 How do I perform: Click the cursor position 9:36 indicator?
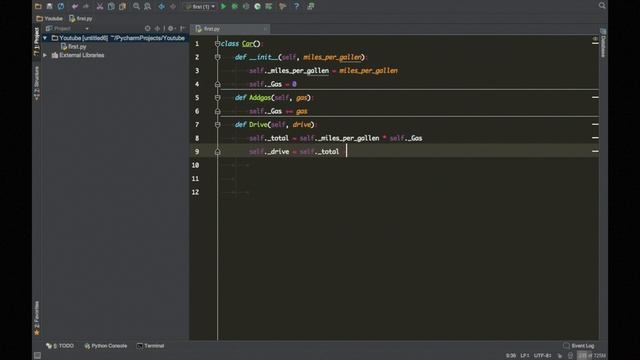coord(511,356)
